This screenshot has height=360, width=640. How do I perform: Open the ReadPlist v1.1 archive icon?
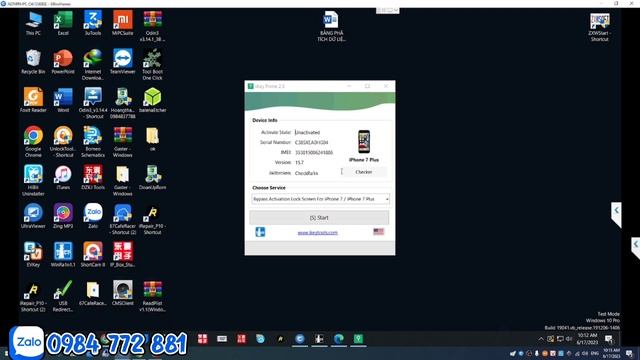[x=152, y=296]
